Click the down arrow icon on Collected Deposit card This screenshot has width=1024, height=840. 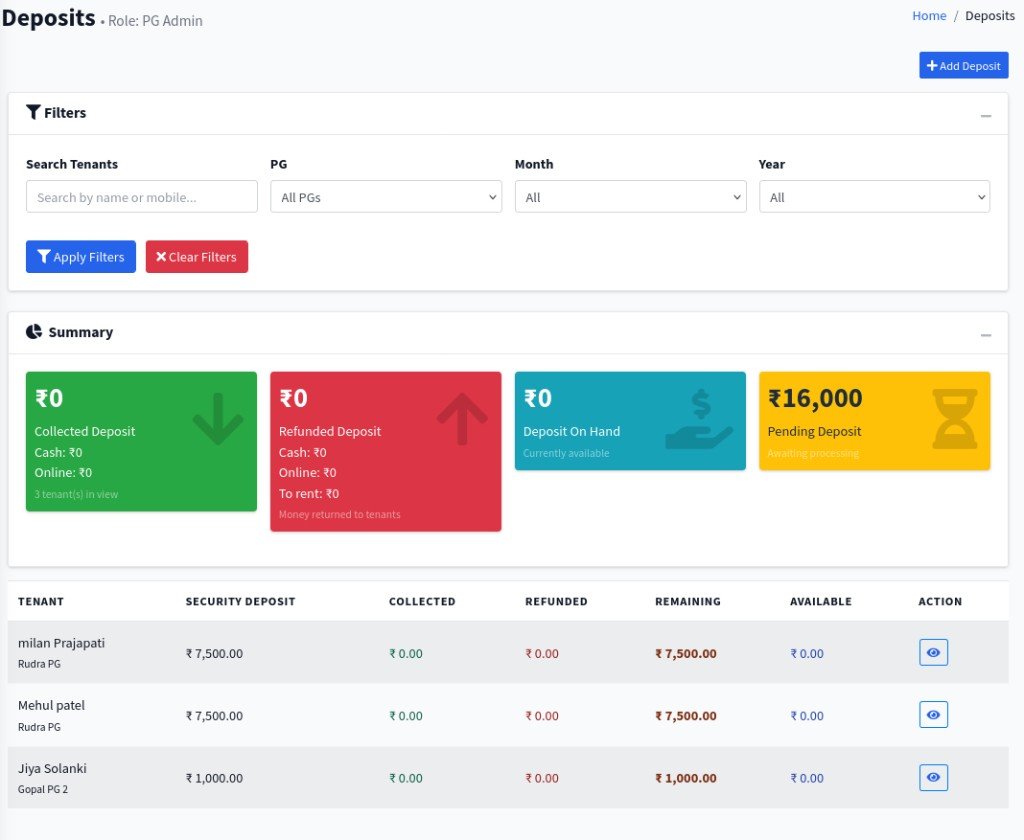tap(217, 419)
